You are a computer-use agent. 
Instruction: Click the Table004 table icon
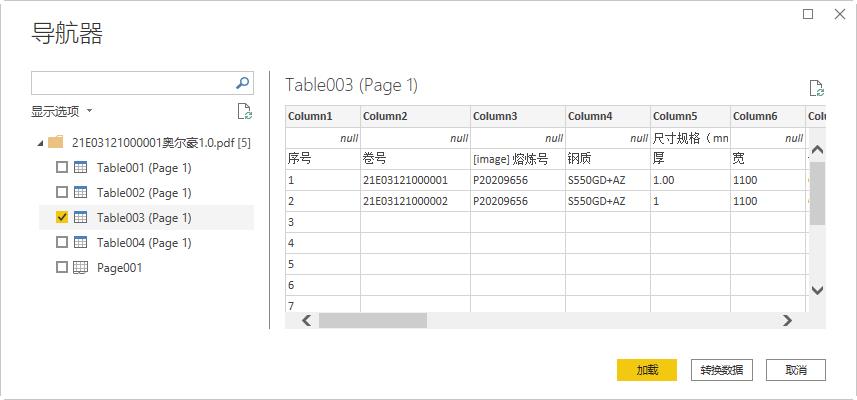click(x=81, y=243)
